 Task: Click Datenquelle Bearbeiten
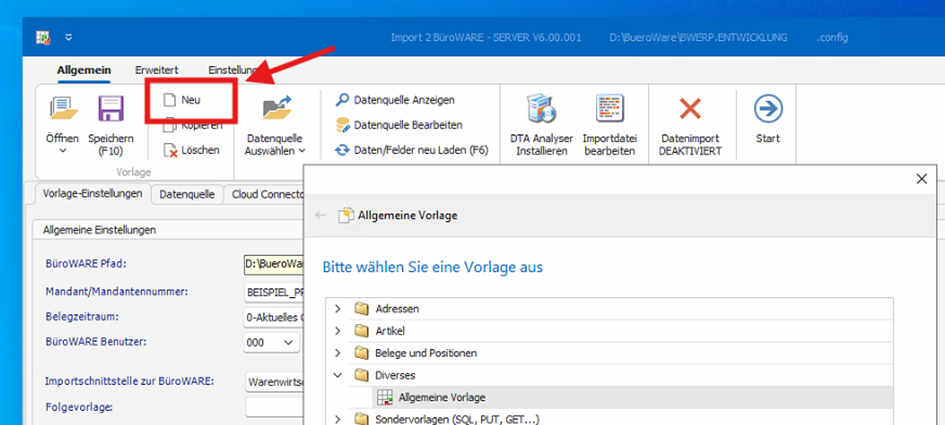pyautogui.click(x=400, y=125)
